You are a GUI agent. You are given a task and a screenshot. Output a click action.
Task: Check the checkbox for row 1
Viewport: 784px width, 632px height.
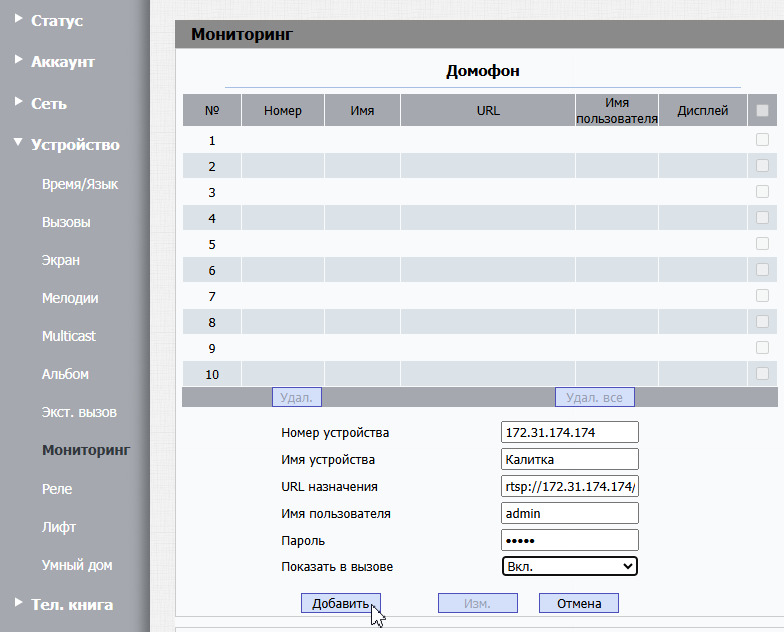coord(762,141)
